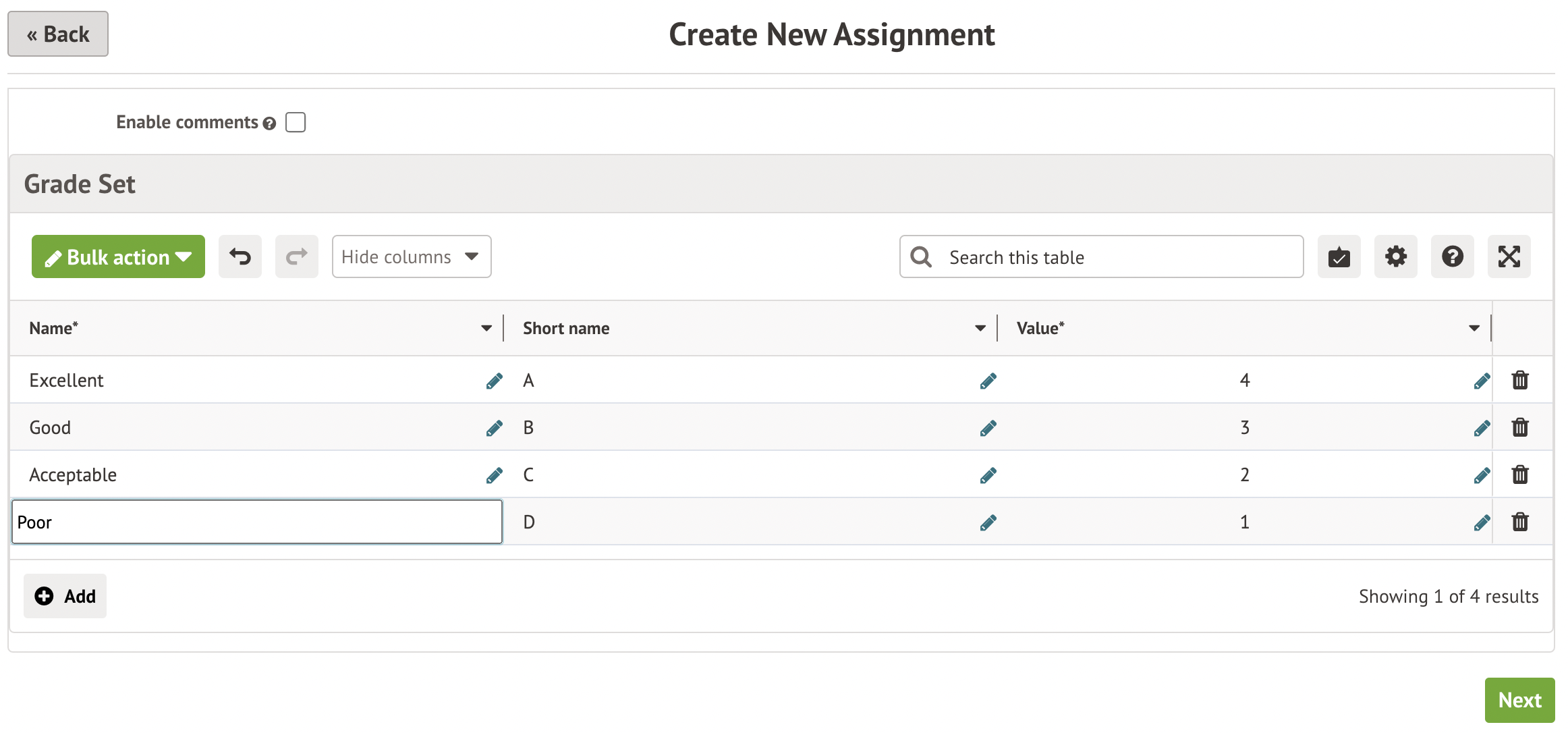The height and width of the screenshot is (733, 1568).
Task: Open Value column header menu arrow
Action: click(x=1474, y=328)
